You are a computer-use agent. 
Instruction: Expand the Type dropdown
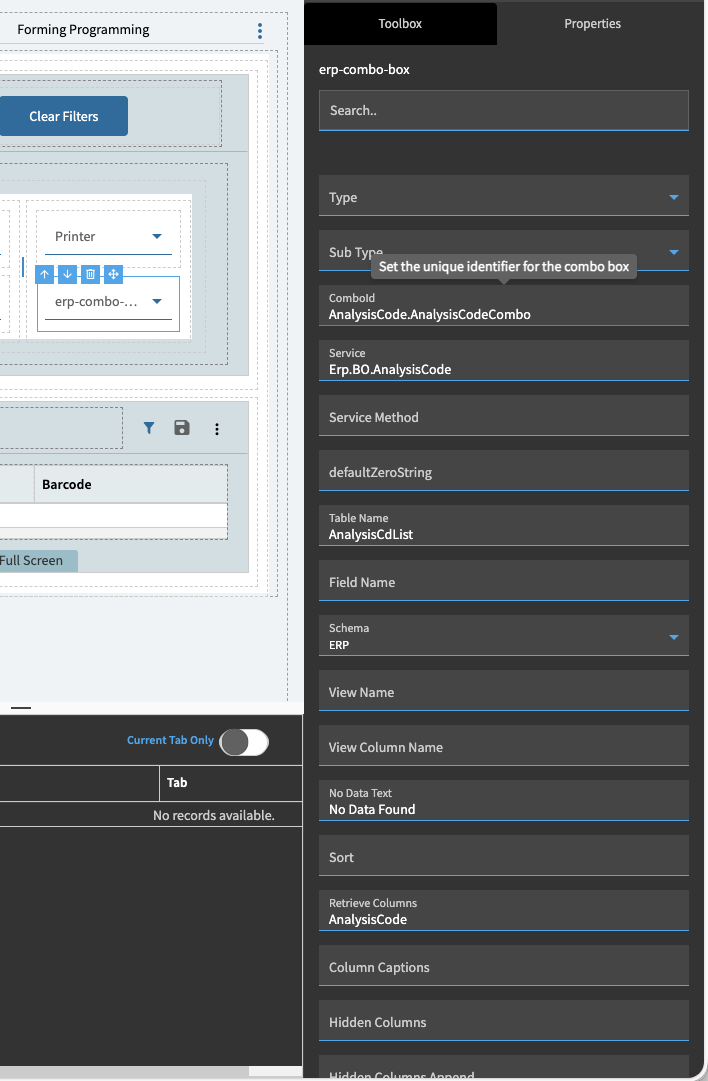(504, 196)
